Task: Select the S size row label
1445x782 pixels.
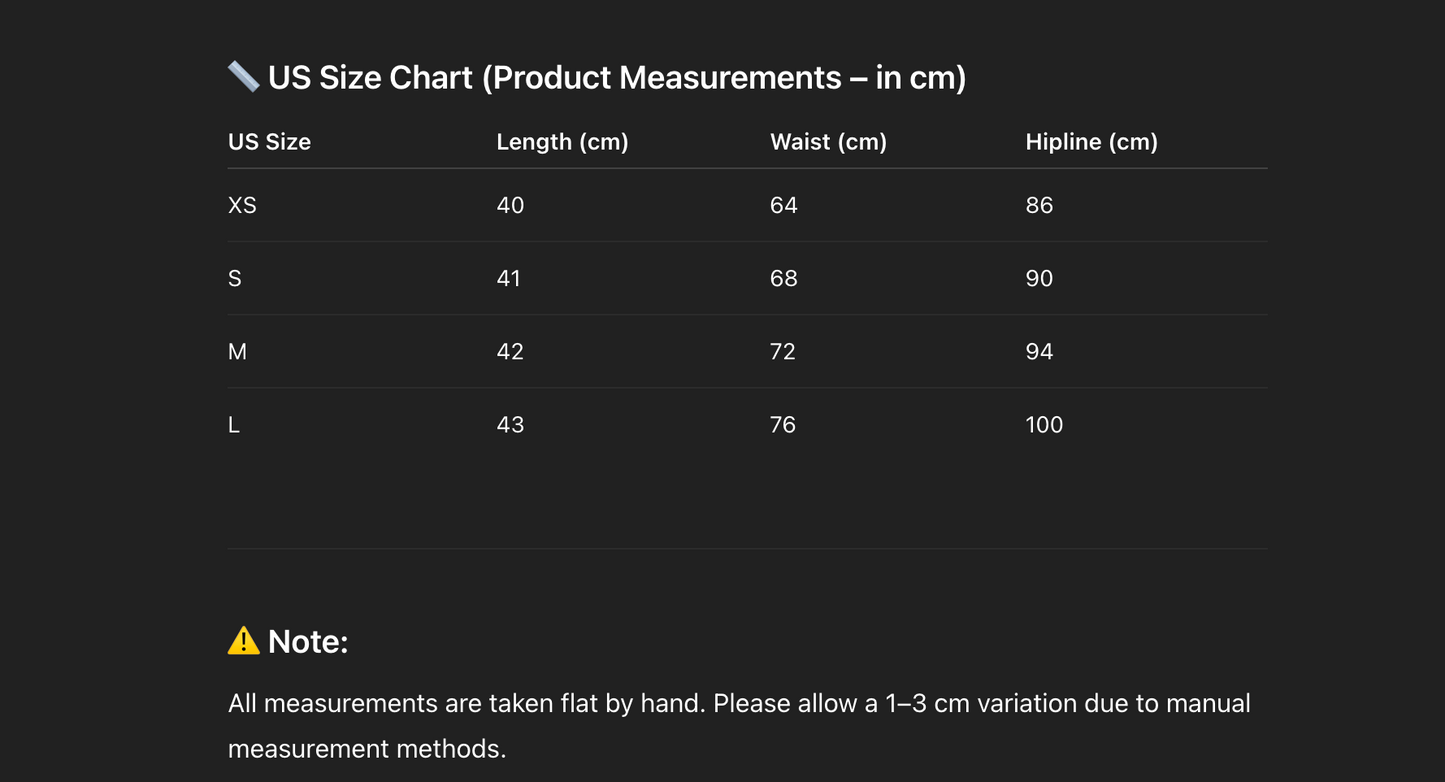Action: point(235,278)
